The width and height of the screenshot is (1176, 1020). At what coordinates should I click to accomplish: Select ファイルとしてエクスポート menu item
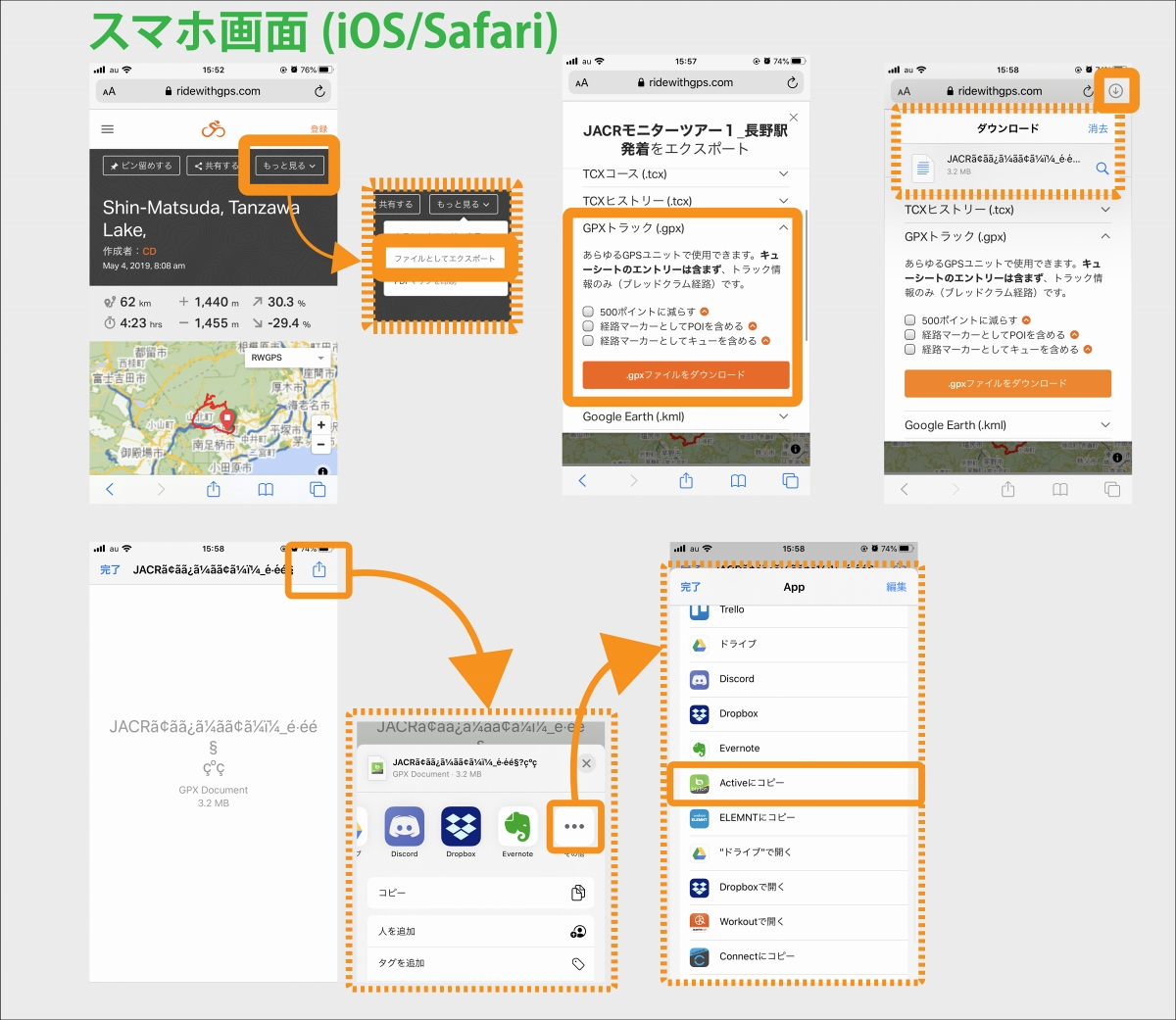click(445, 259)
